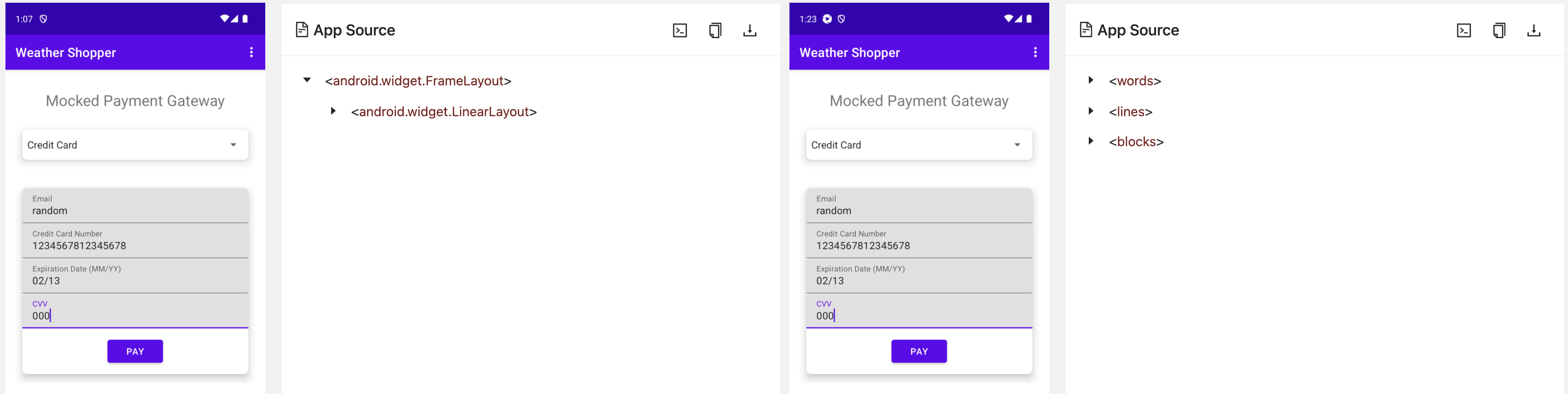Download icon in right App Source panel
Viewport: 1568px width, 394px height.
click(x=1534, y=30)
